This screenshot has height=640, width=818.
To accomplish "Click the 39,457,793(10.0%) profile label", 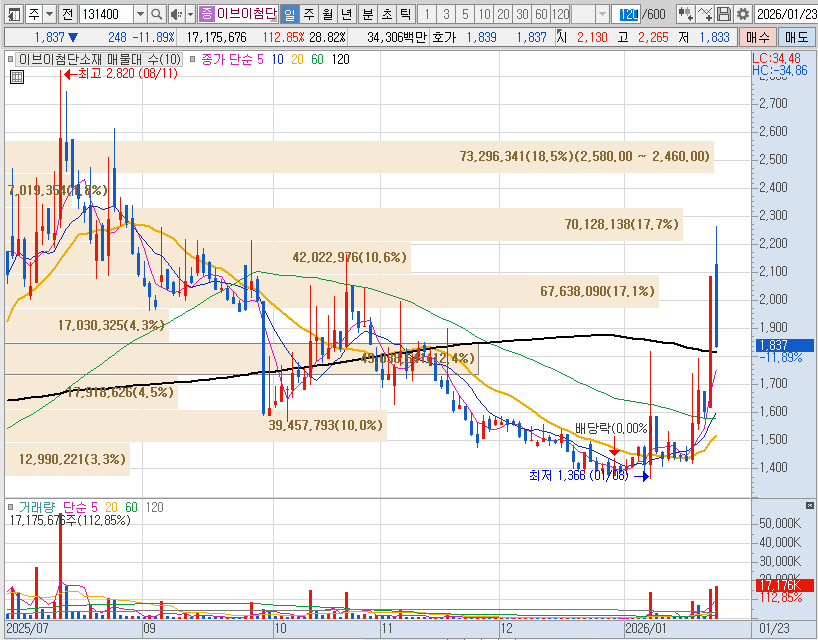I will pos(326,425).
